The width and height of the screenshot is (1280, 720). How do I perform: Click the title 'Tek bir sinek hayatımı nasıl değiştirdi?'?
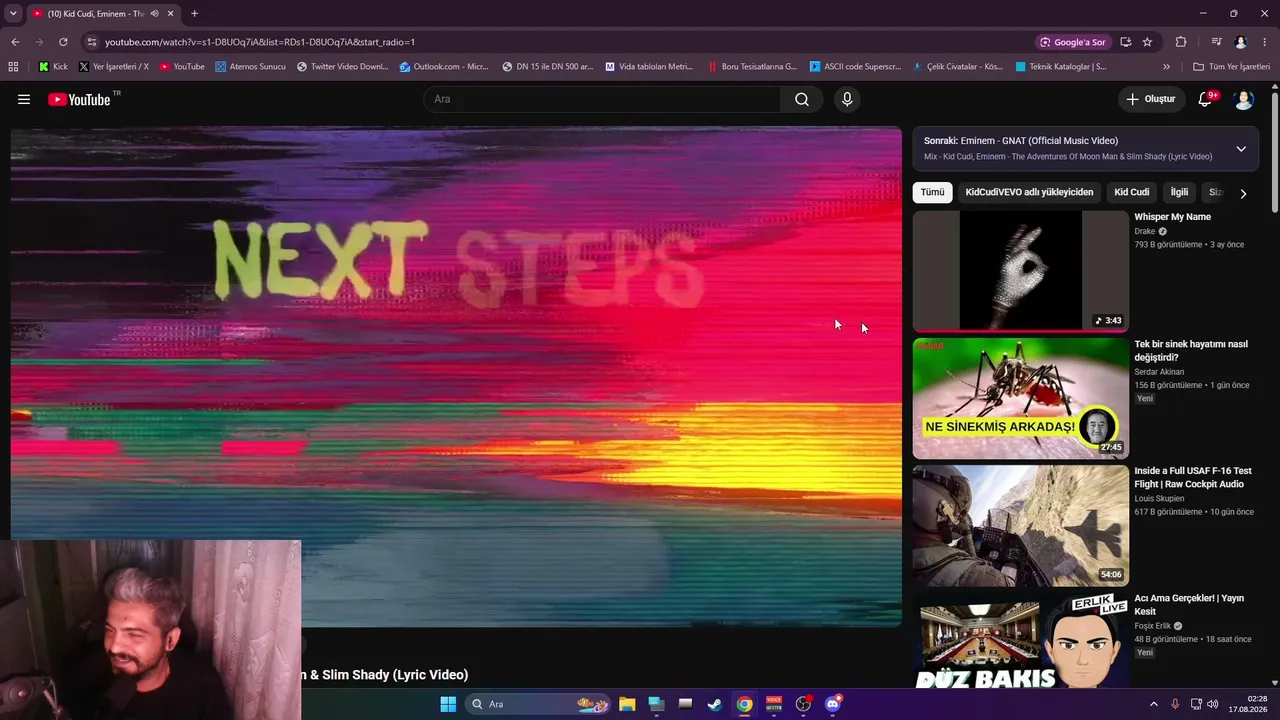pyautogui.click(x=1191, y=351)
